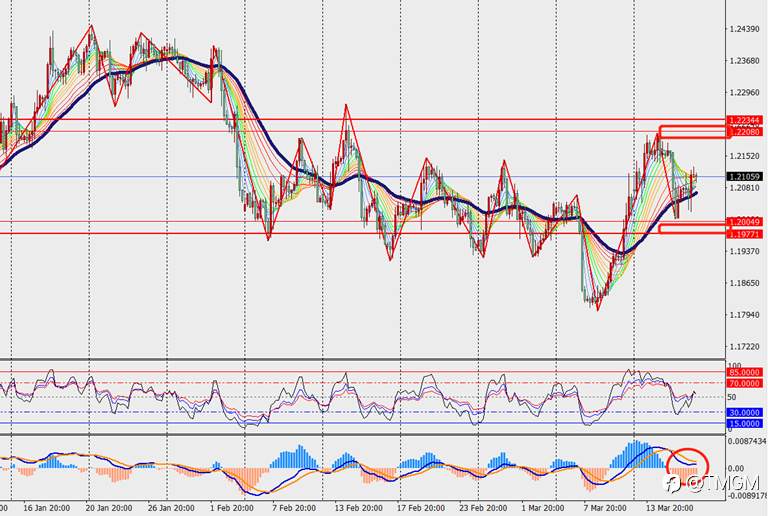Screen dimensions: 768x516
Task: Select the blue 30.0000 oscillator level label
Action: tap(744, 413)
